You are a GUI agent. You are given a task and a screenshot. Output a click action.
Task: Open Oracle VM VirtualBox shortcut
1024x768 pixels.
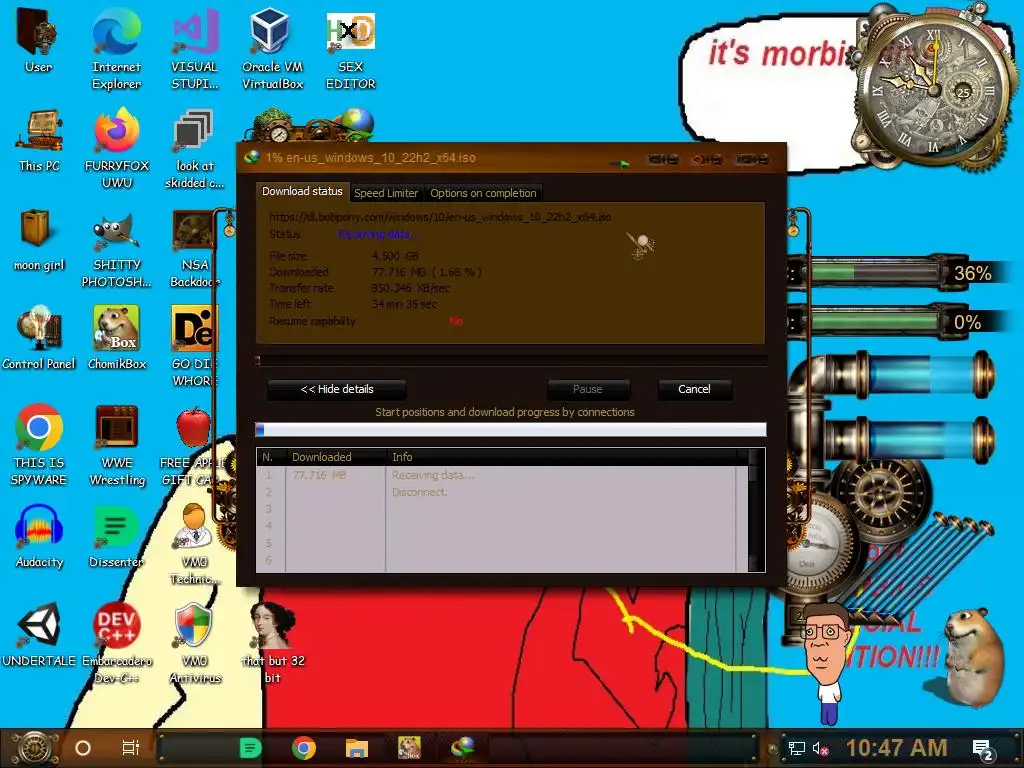272,50
